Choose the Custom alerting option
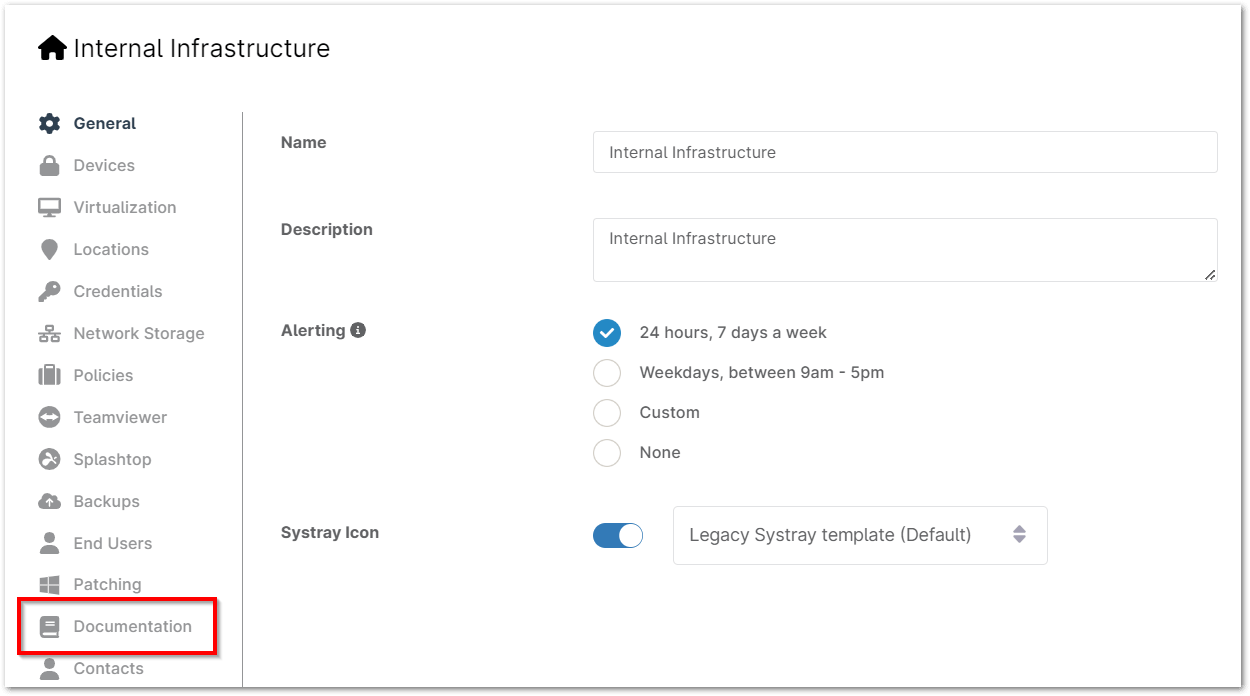Screen dimensions: 1250x696 coord(607,413)
